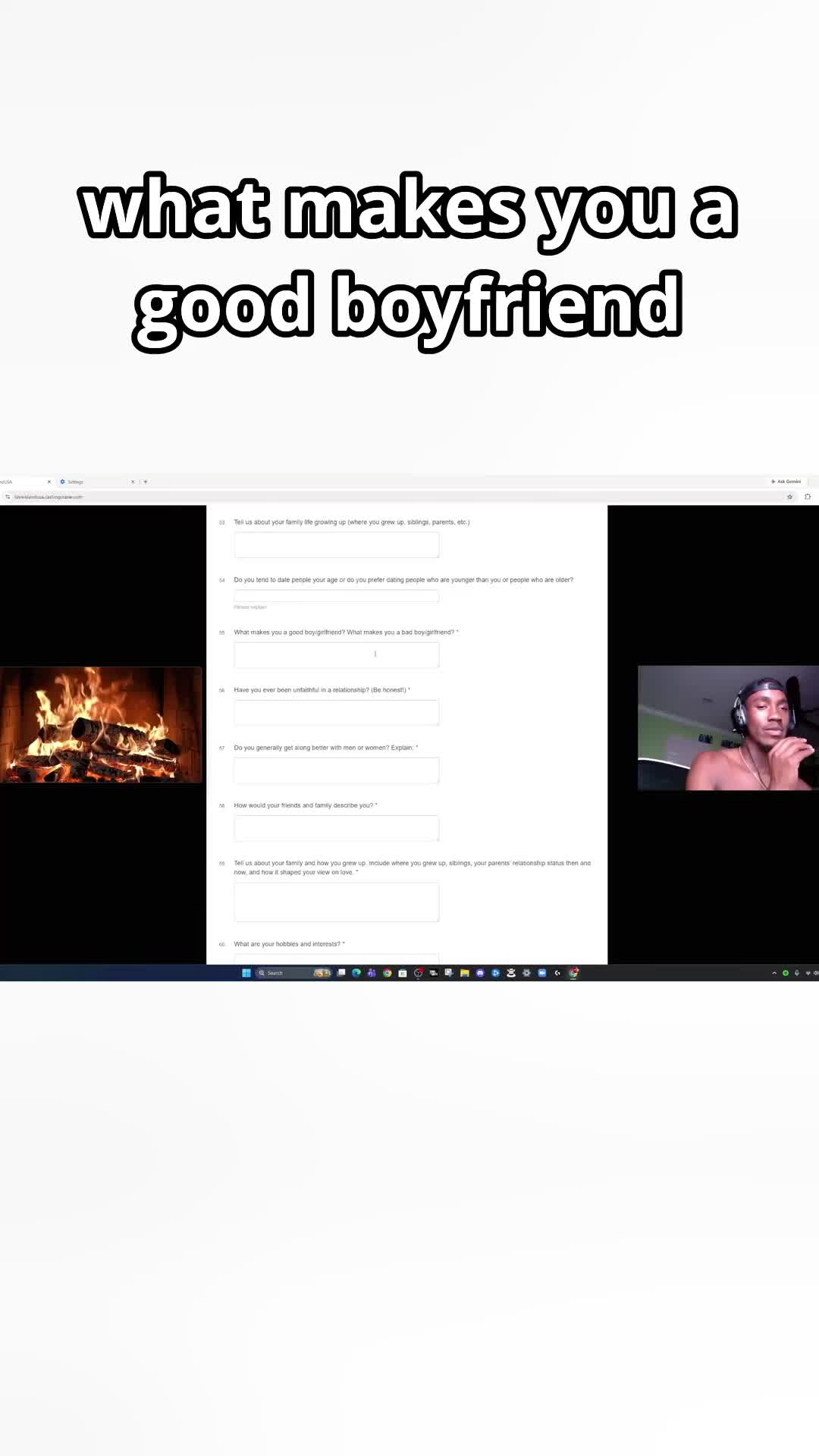819x1456 pixels.
Task: Open Logitech G HUB taskbar icon
Action: (x=557, y=973)
